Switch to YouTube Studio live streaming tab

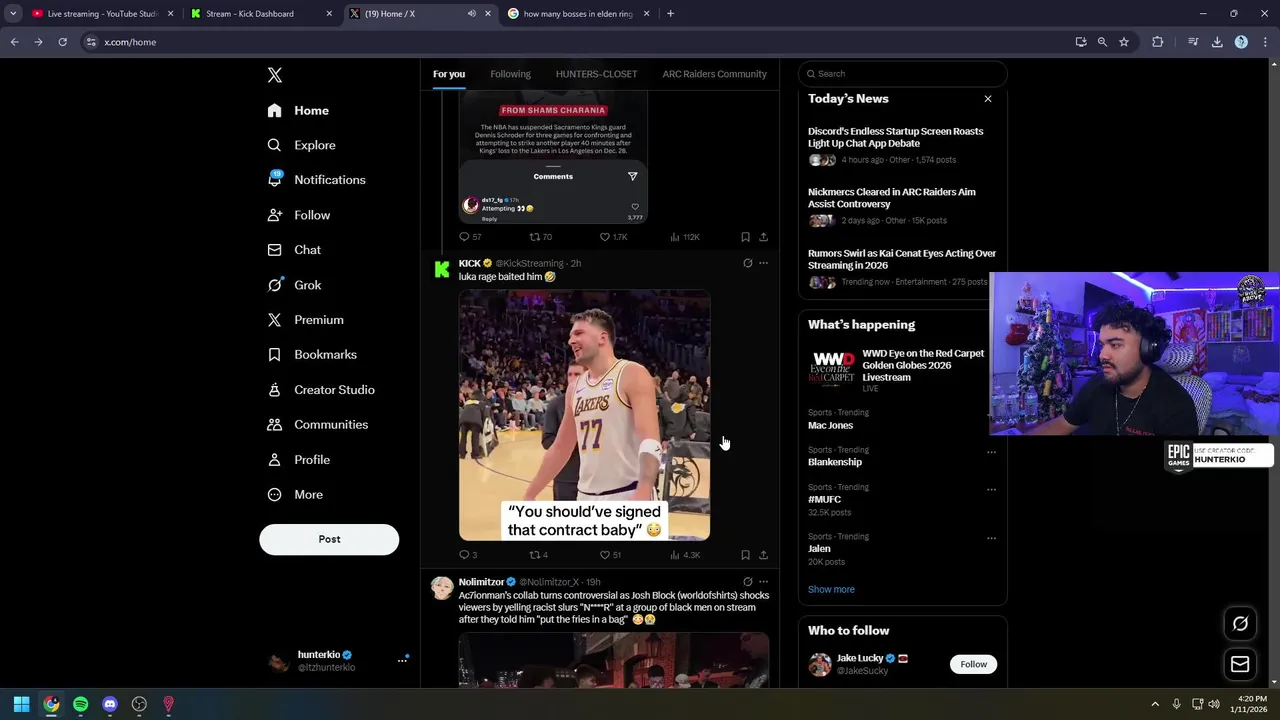click(100, 14)
